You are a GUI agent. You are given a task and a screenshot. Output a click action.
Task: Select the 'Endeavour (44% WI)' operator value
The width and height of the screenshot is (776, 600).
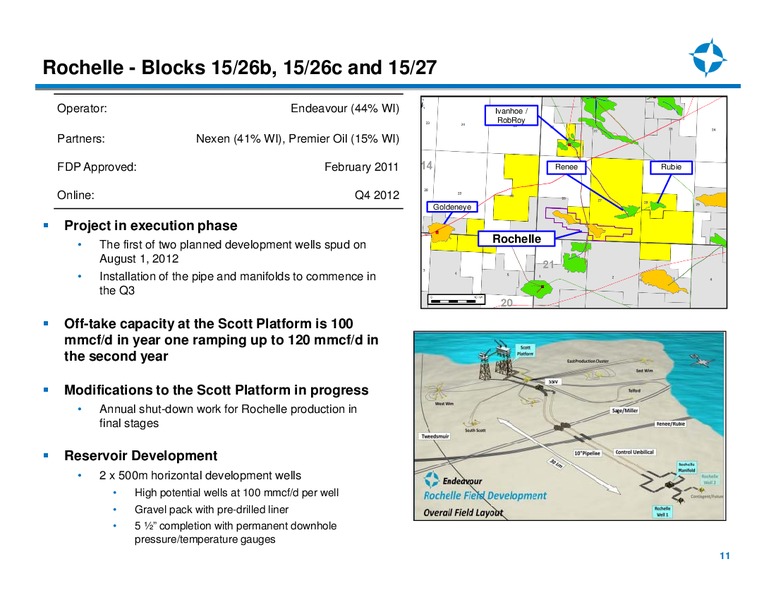345,108
